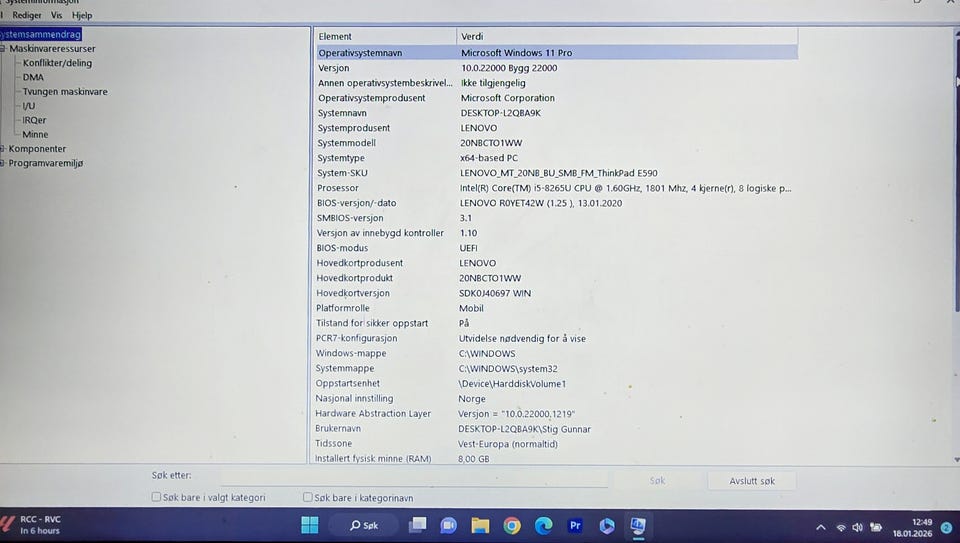The width and height of the screenshot is (960, 543).
Task: Open the Søk box on the taskbar
Action: pyautogui.click(x=364, y=525)
